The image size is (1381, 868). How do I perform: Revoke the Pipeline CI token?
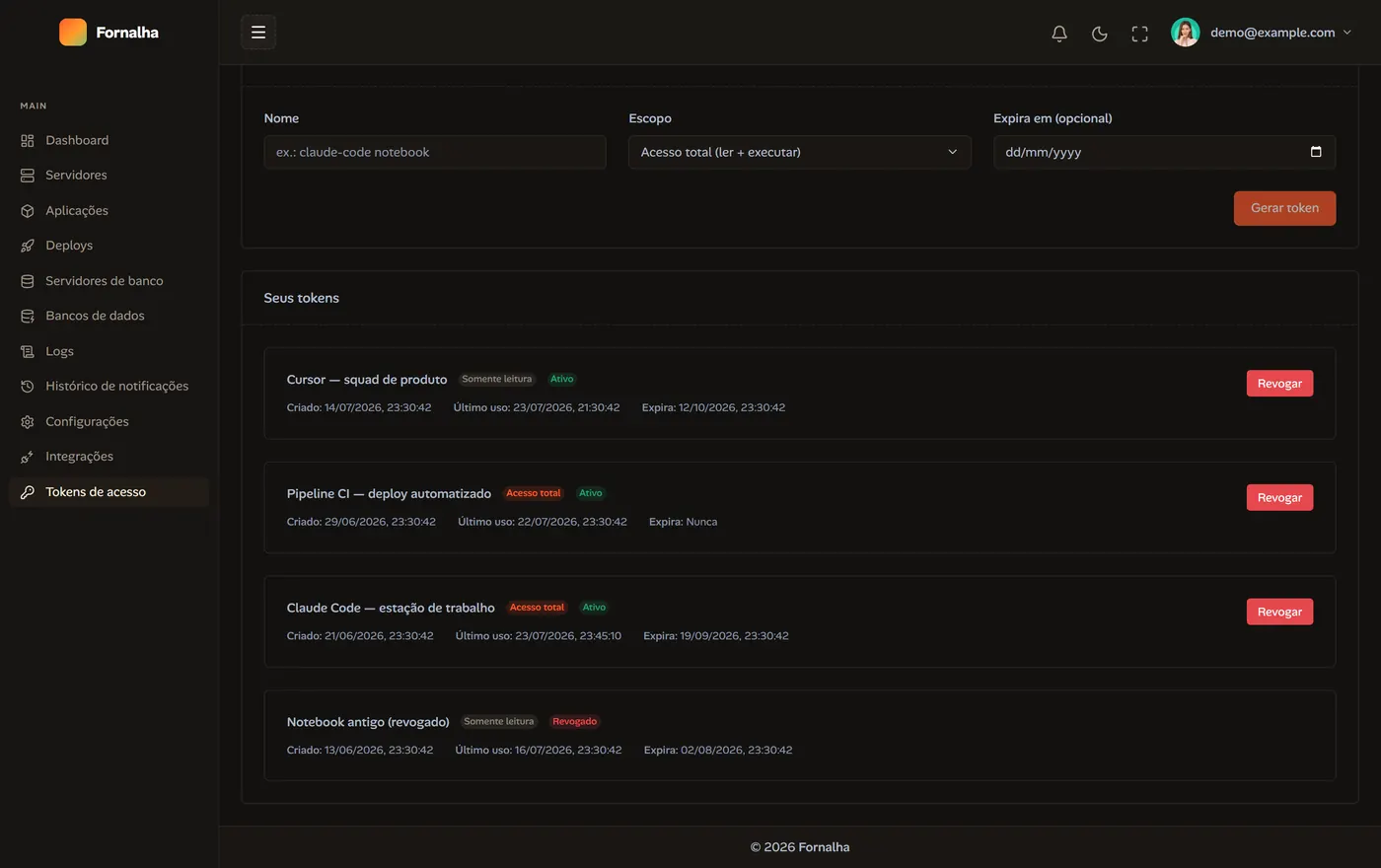1279,498
